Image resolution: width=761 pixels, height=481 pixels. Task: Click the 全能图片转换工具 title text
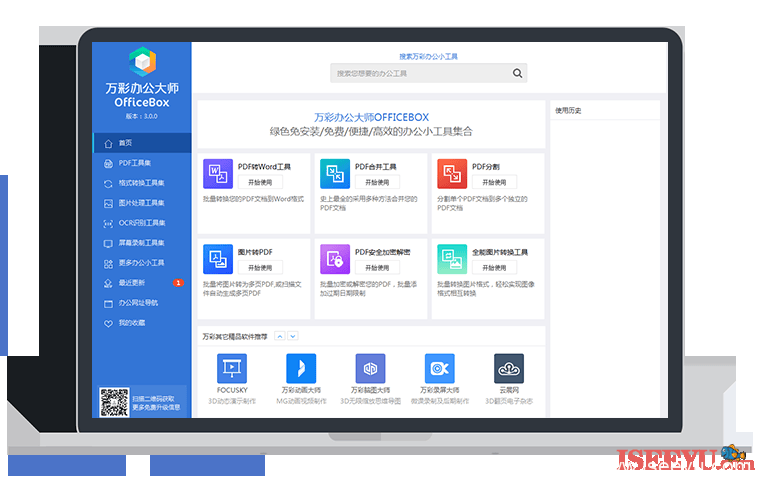click(500, 252)
